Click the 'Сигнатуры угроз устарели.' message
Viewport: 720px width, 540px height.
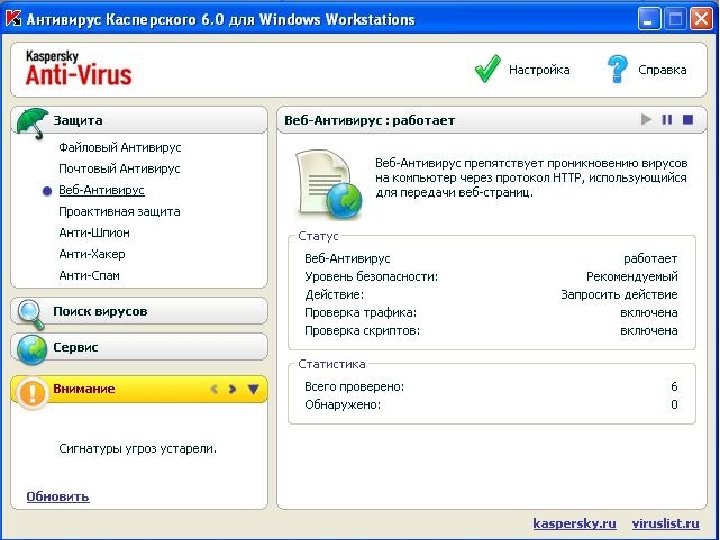click(138, 449)
